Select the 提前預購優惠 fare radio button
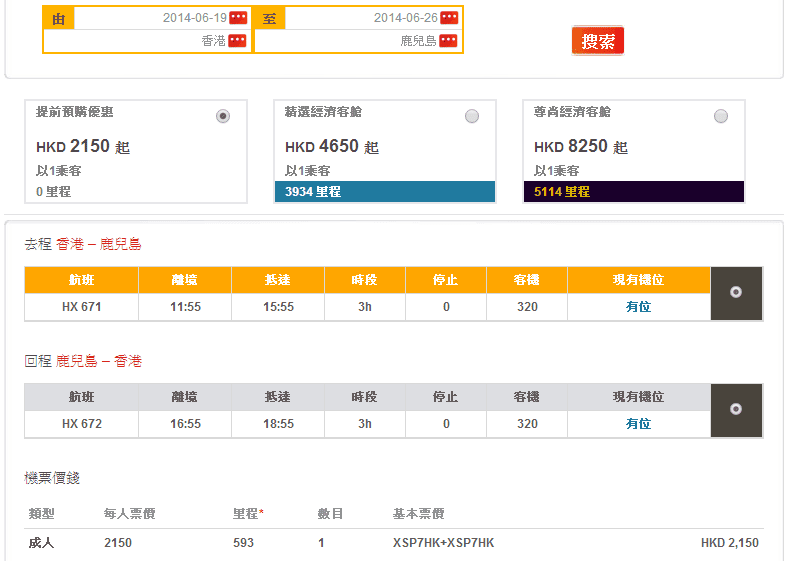 [x=223, y=116]
